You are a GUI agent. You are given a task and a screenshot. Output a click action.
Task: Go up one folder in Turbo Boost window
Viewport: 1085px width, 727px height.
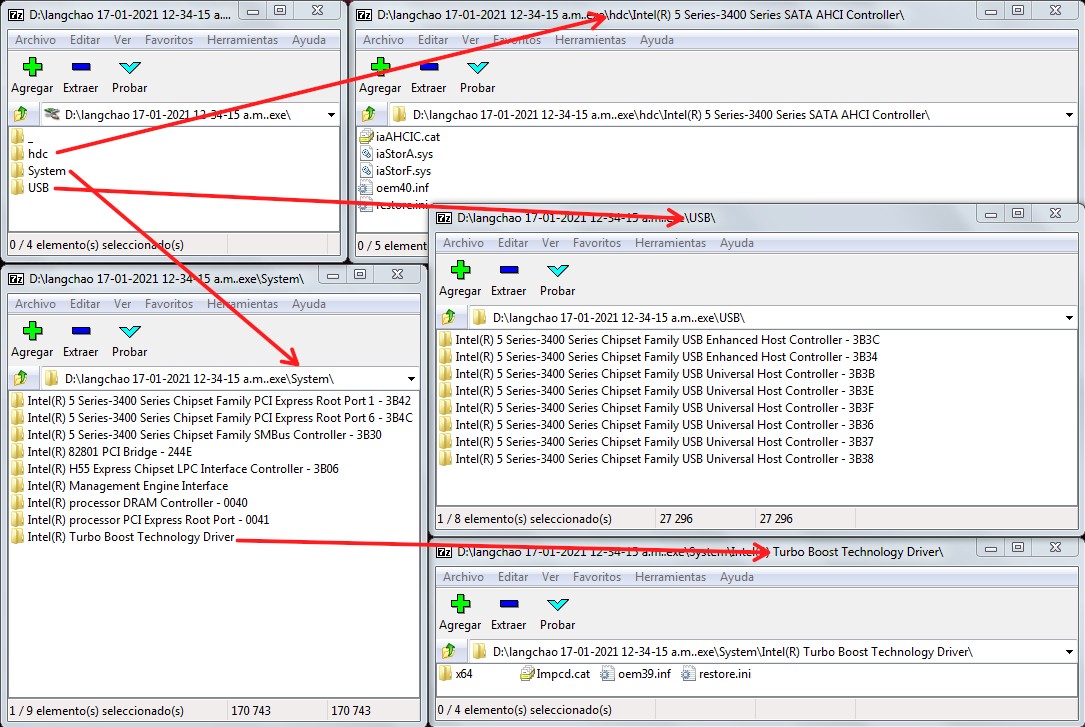[x=449, y=652]
